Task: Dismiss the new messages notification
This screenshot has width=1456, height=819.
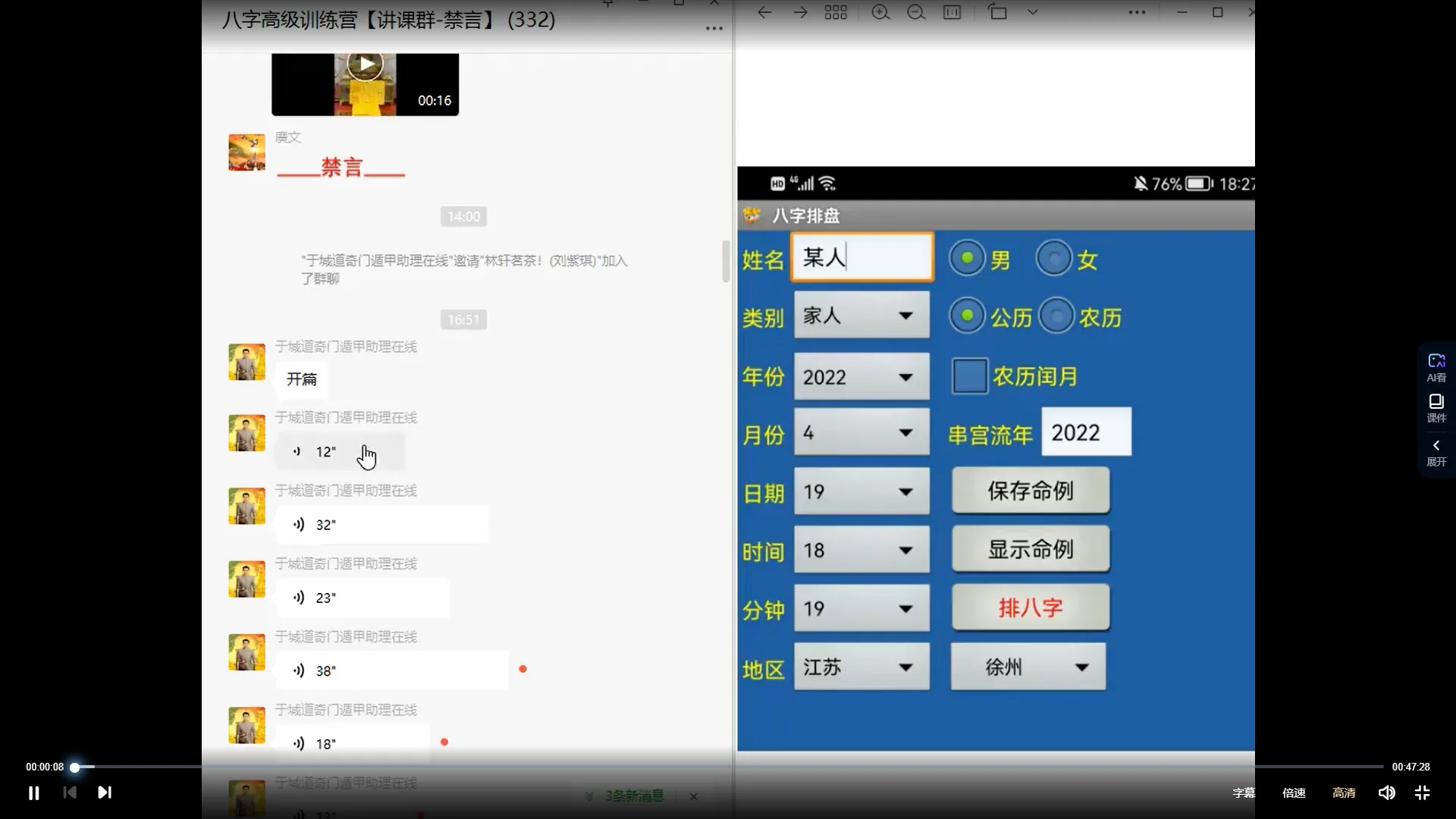Action: tap(693, 796)
